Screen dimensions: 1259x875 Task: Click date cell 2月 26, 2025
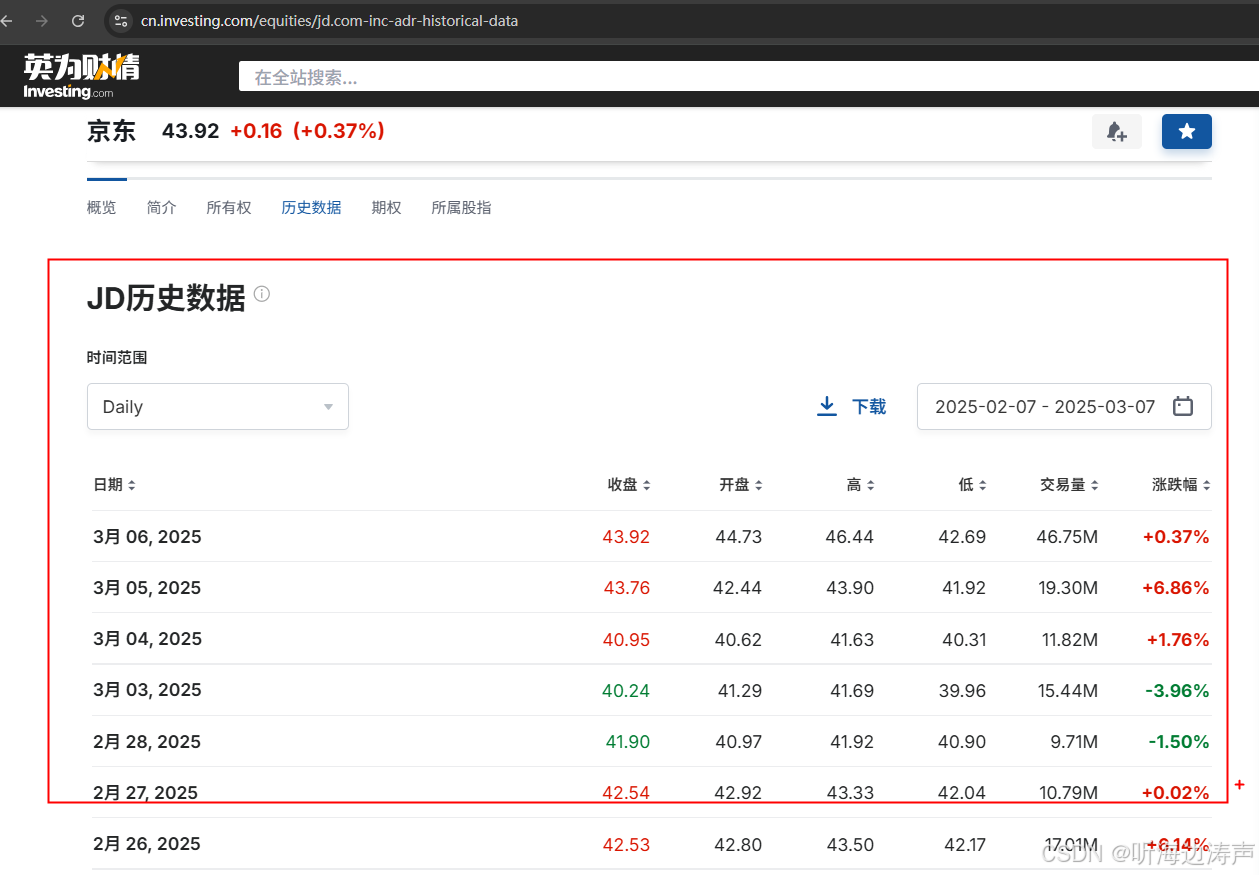[147, 844]
